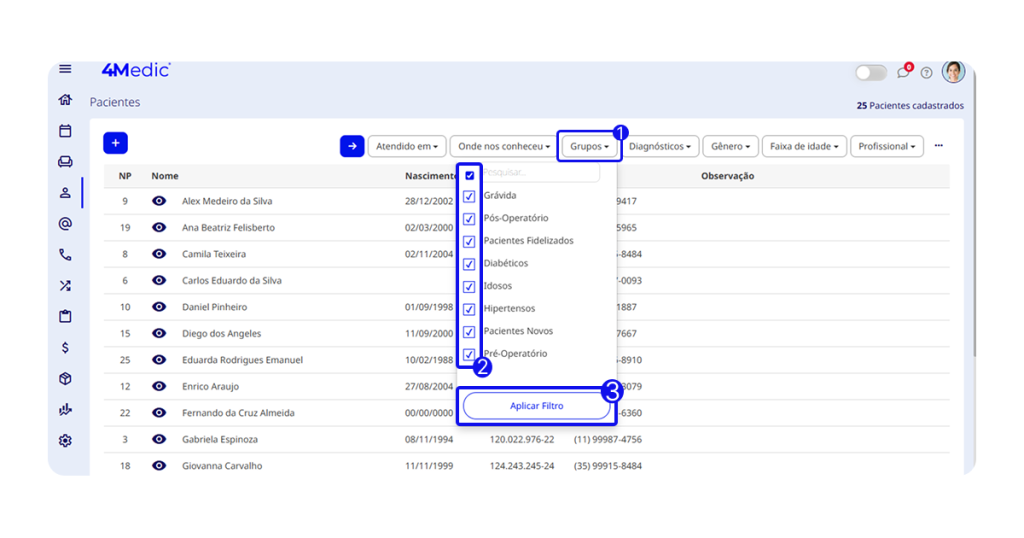Go to home via sidebar house icon
Screen dimensions: 1024x538
65,100
